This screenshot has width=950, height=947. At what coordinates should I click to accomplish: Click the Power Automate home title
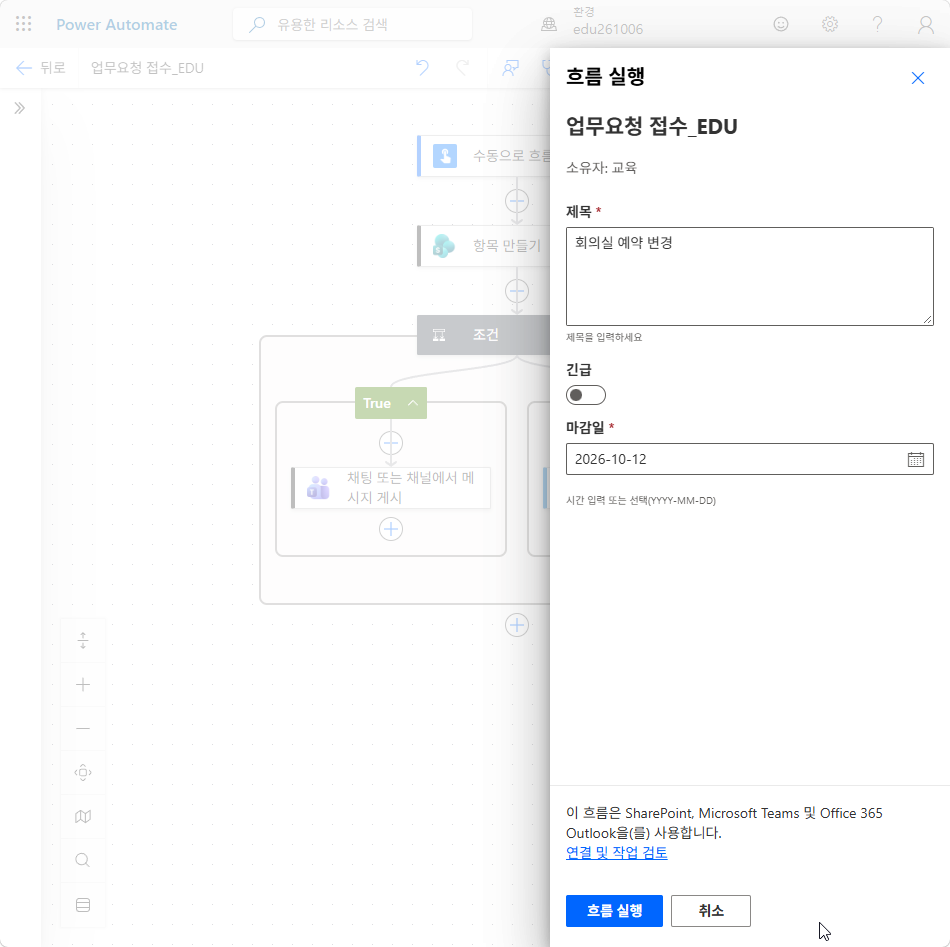[117, 25]
